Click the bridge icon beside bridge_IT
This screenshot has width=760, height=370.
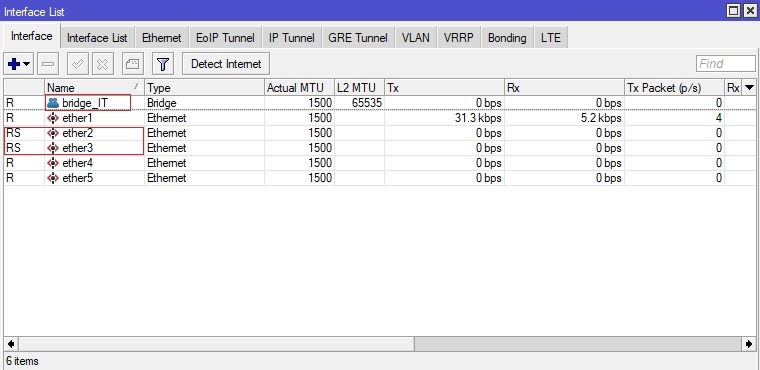[x=53, y=103]
